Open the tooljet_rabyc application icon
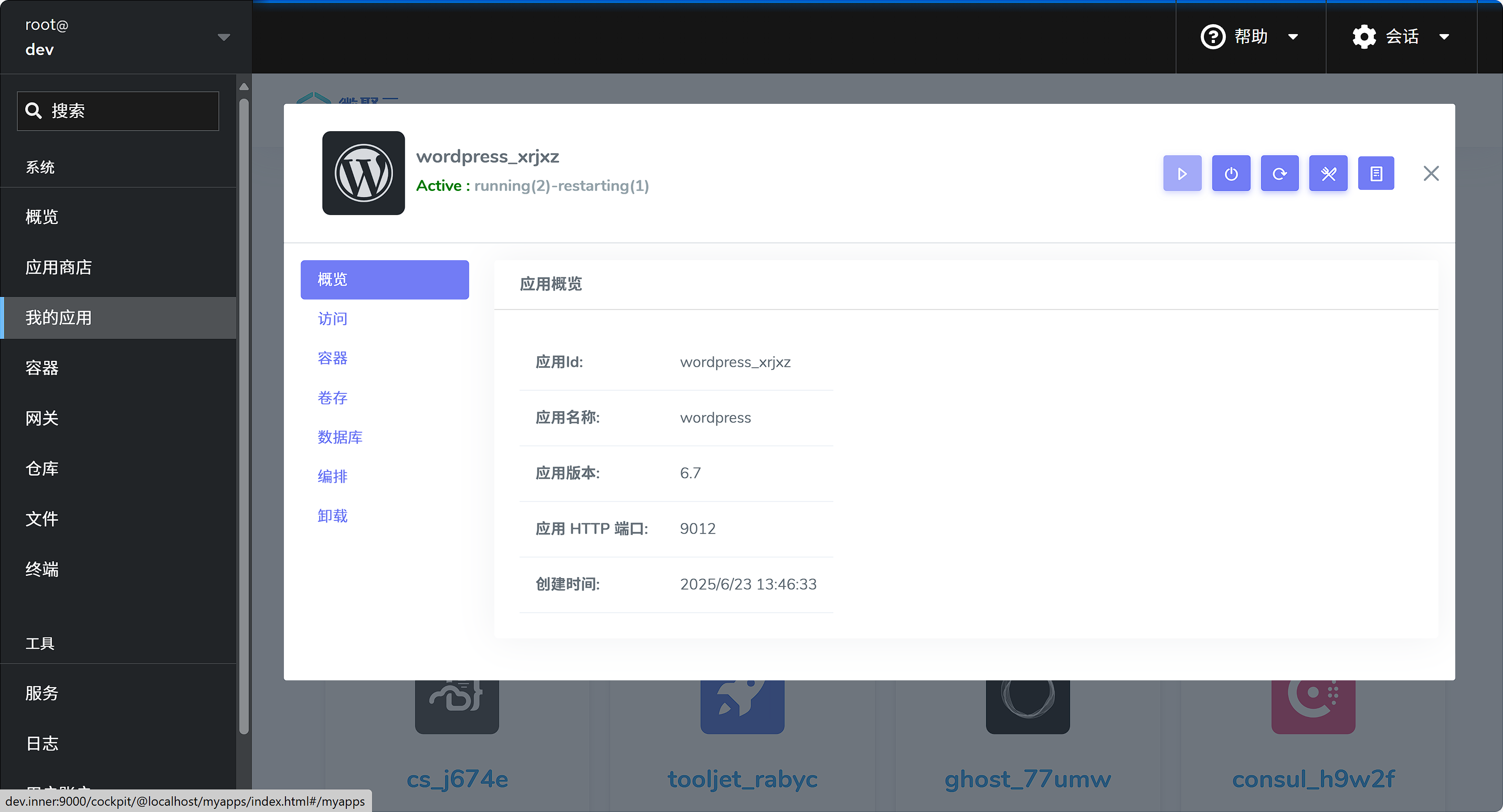 click(742, 706)
